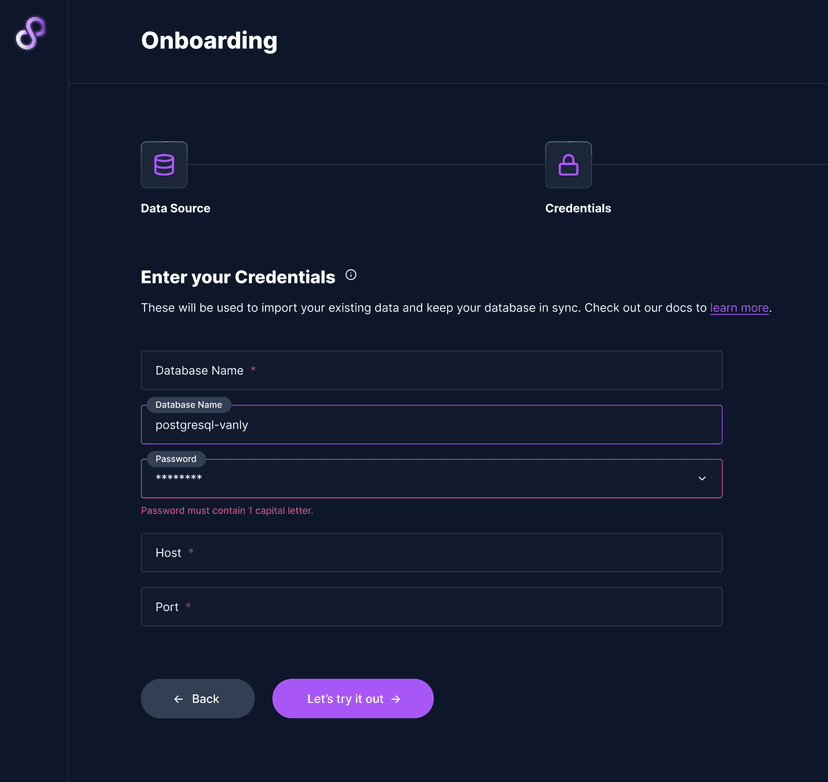Click the Credentials lock icon
This screenshot has height=782, width=828.
[x=568, y=165]
